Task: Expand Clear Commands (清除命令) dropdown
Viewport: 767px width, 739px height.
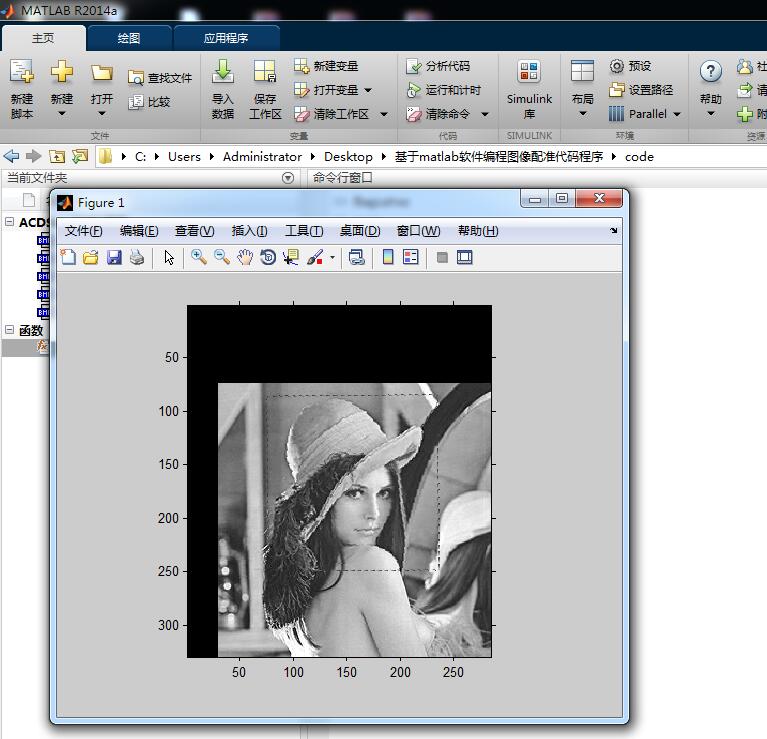Action: (x=485, y=114)
